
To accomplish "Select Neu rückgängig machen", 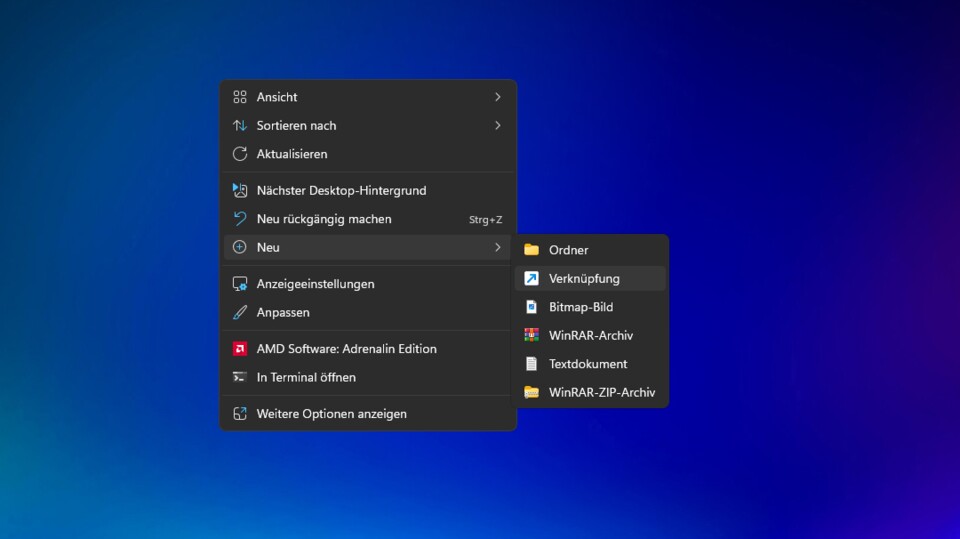I will [x=324, y=219].
